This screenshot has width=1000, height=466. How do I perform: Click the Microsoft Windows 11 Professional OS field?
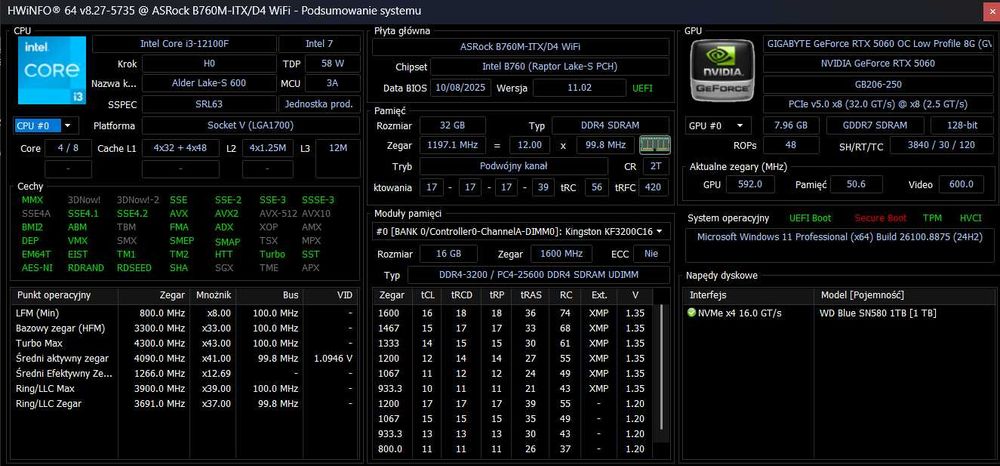coord(839,245)
